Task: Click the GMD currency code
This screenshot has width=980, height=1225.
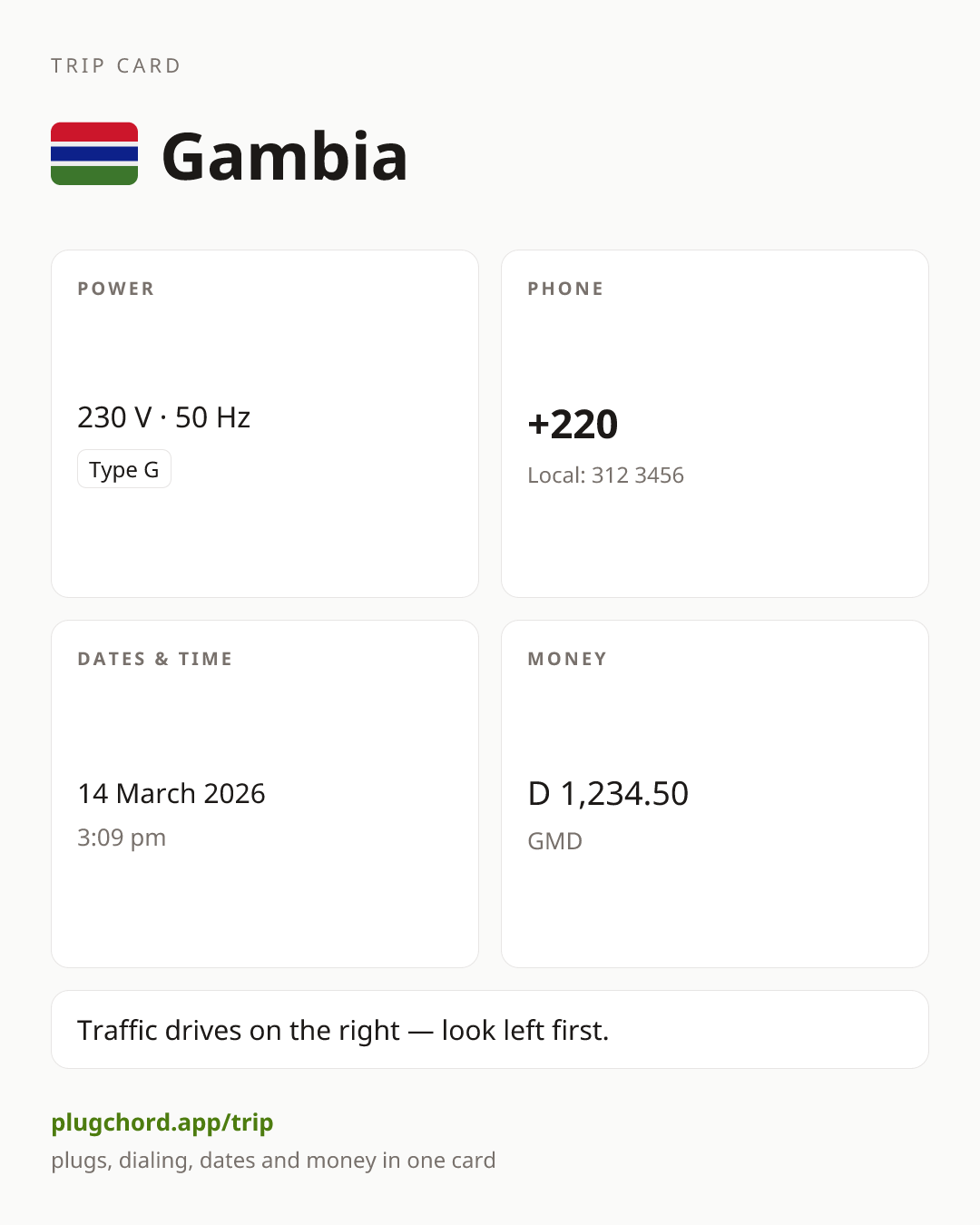Action: 555,841
